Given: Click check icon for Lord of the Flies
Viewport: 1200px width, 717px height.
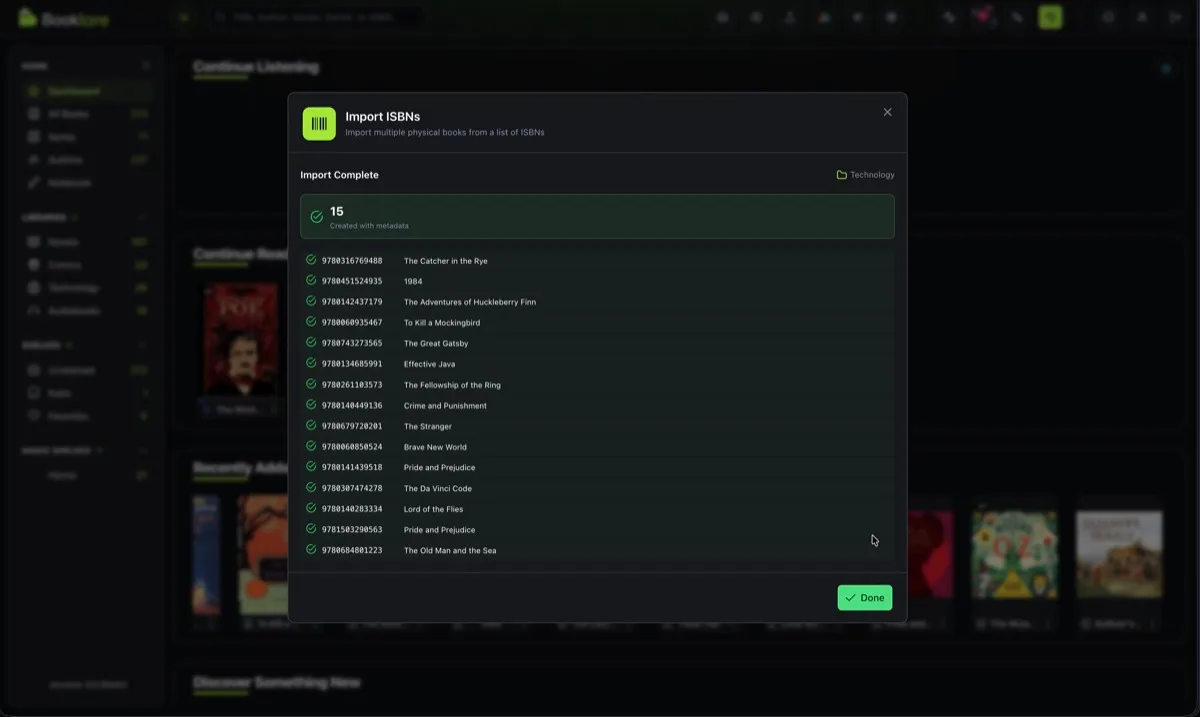Looking at the screenshot, I should (311, 508).
